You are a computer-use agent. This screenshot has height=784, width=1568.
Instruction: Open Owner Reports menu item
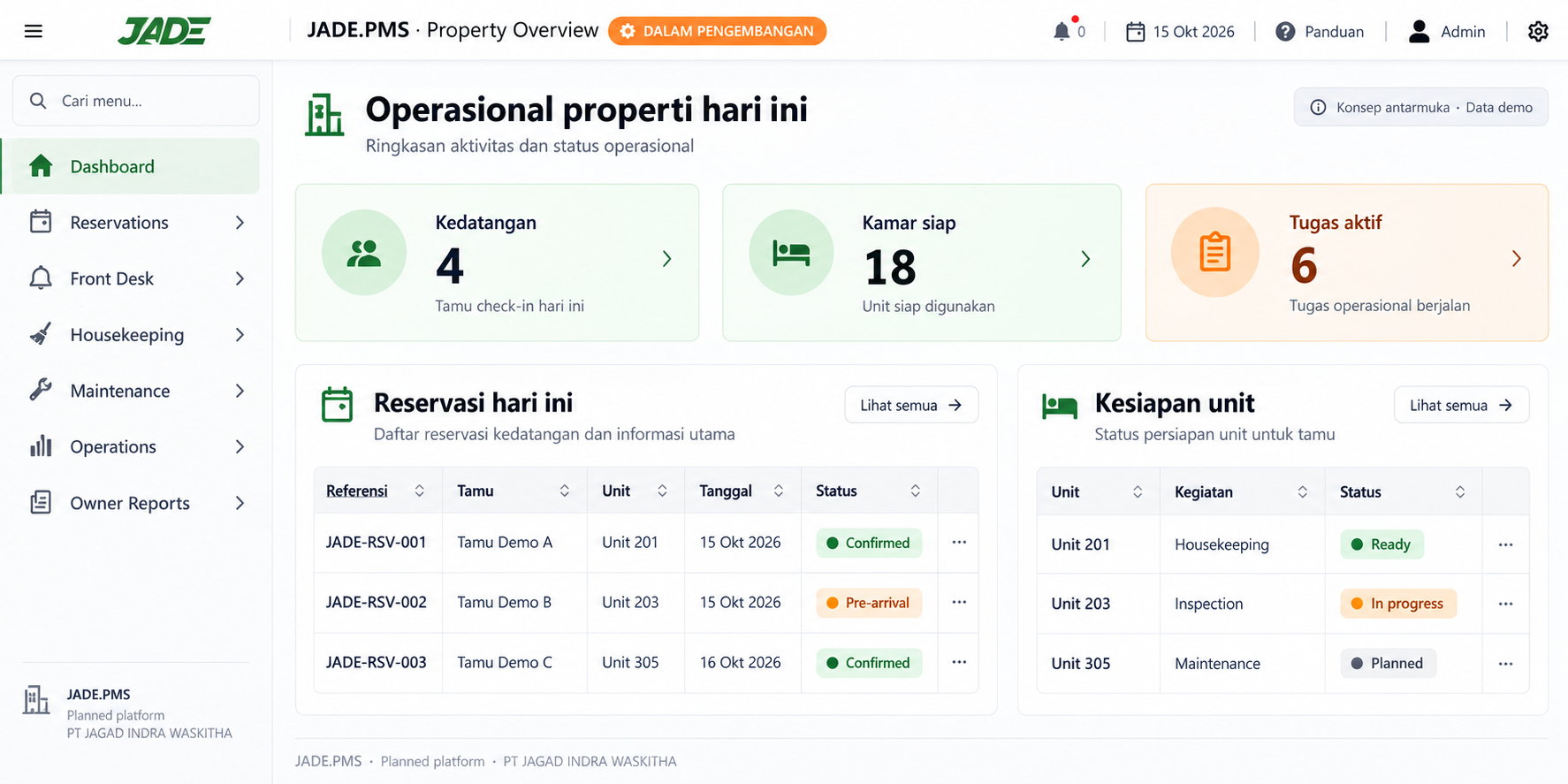[136, 503]
